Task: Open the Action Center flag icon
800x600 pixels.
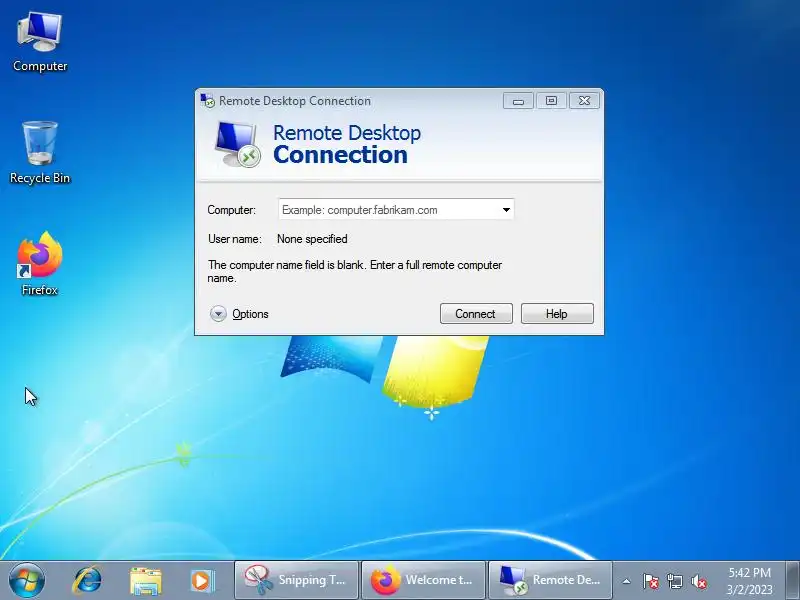Action: 651,581
